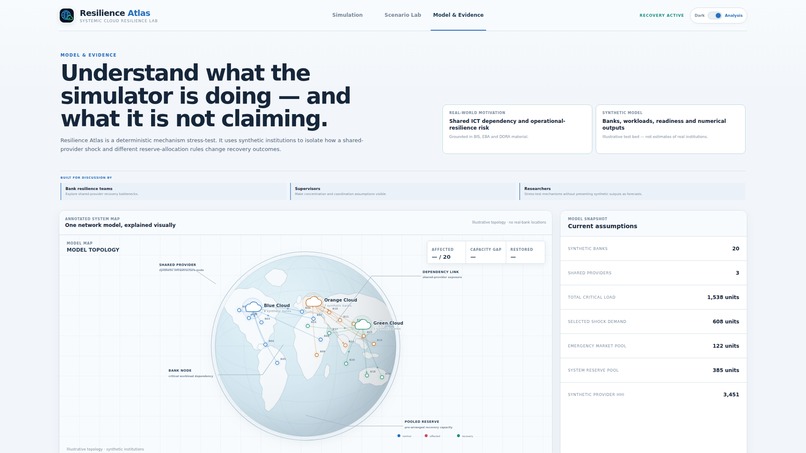The height and width of the screenshot is (453, 806).
Task: Select the Green Cloud provider icon
Action: click(x=363, y=324)
